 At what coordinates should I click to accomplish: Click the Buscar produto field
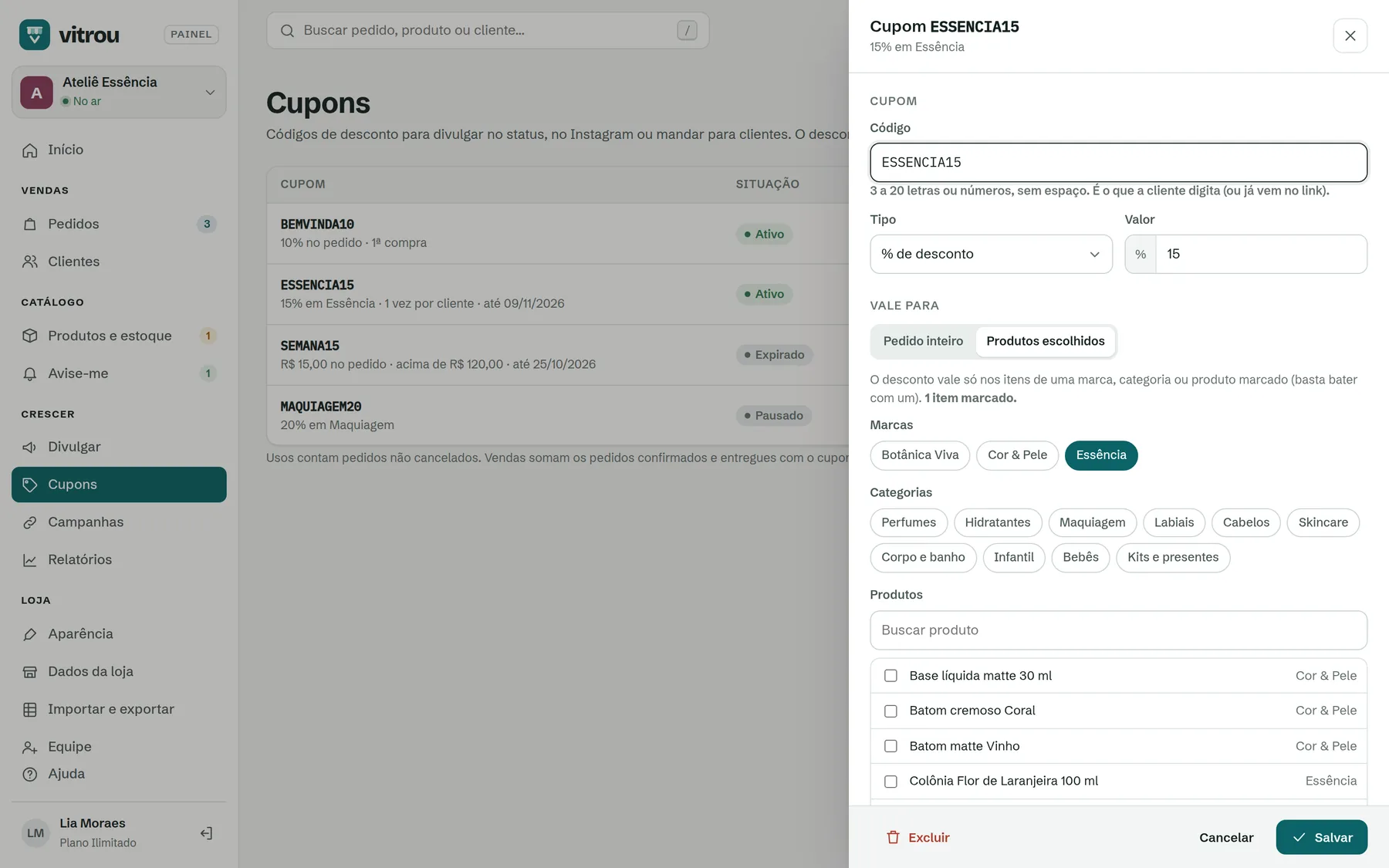1118,630
